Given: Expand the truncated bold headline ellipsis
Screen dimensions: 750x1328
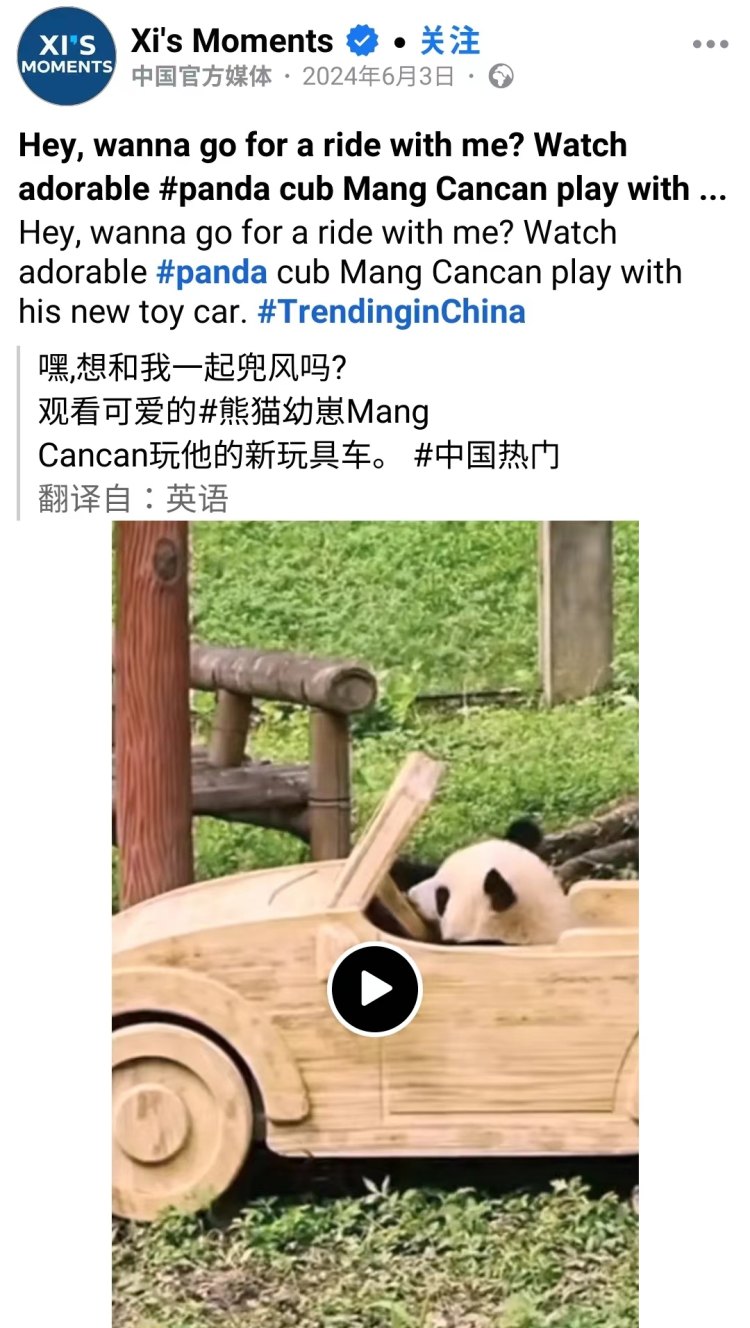Looking at the screenshot, I should (x=712, y=188).
